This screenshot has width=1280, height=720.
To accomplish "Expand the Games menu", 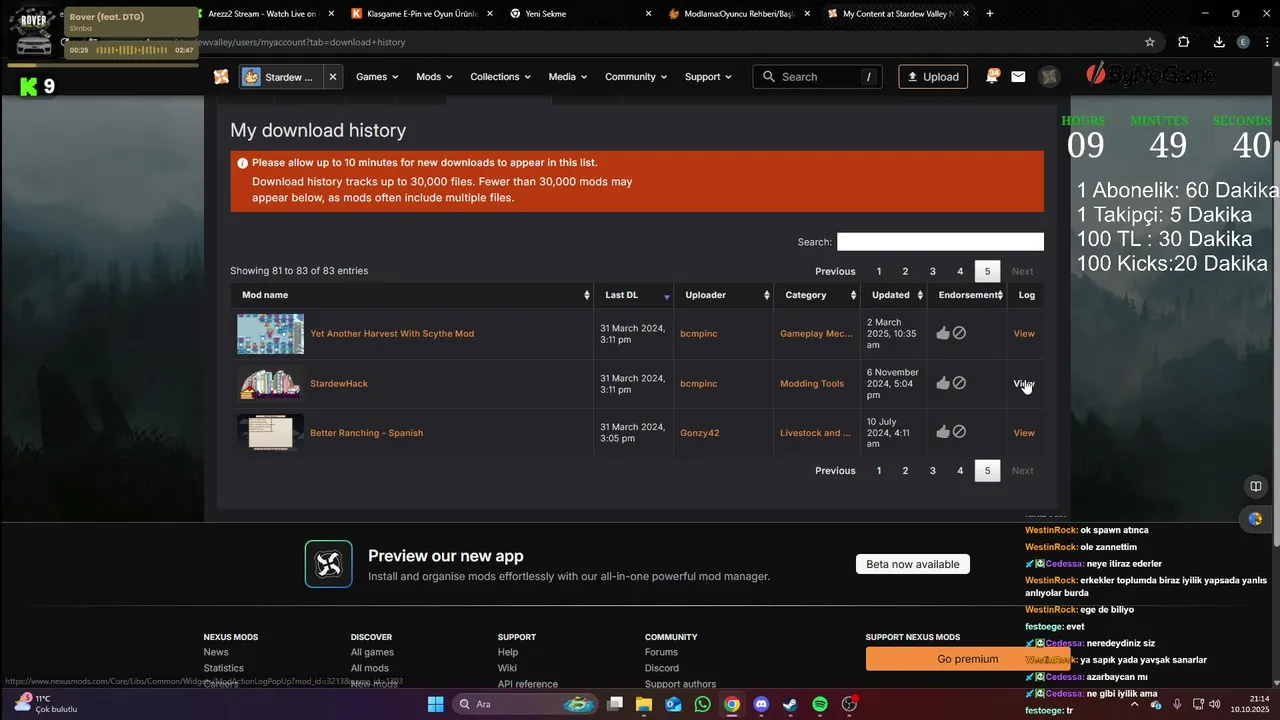I will [x=377, y=77].
